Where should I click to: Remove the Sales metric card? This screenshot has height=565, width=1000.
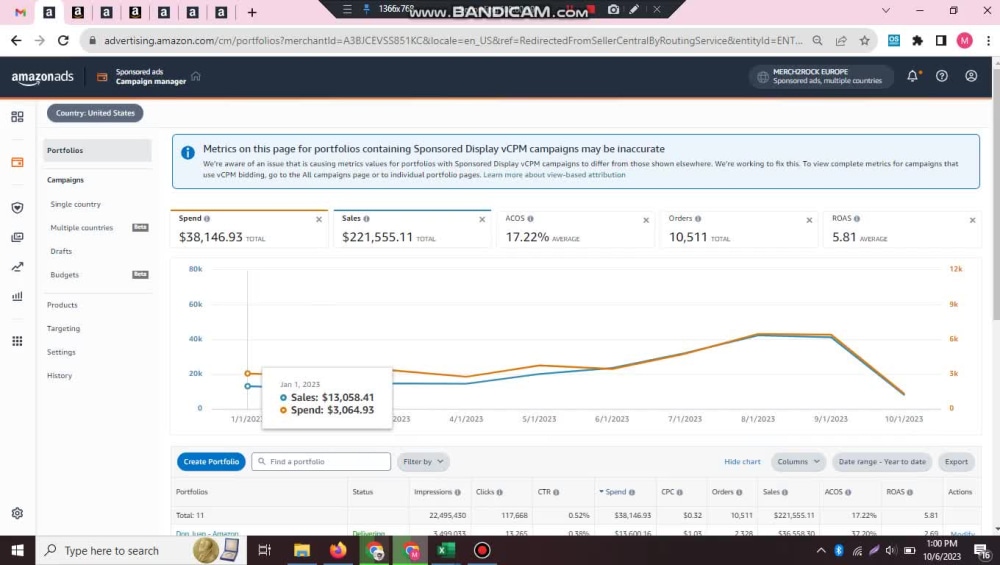(x=482, y=219)
